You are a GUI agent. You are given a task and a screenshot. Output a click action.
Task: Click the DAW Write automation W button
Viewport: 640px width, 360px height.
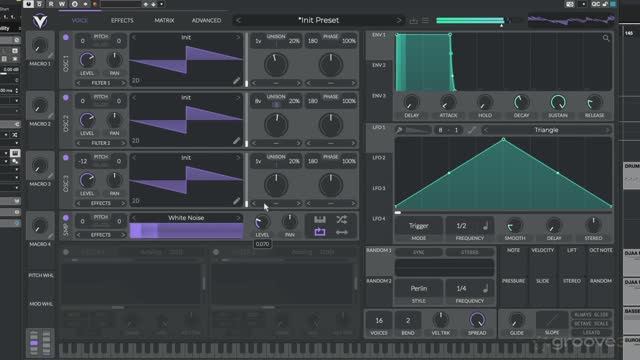pyautogui.click(x=62, y=4)
